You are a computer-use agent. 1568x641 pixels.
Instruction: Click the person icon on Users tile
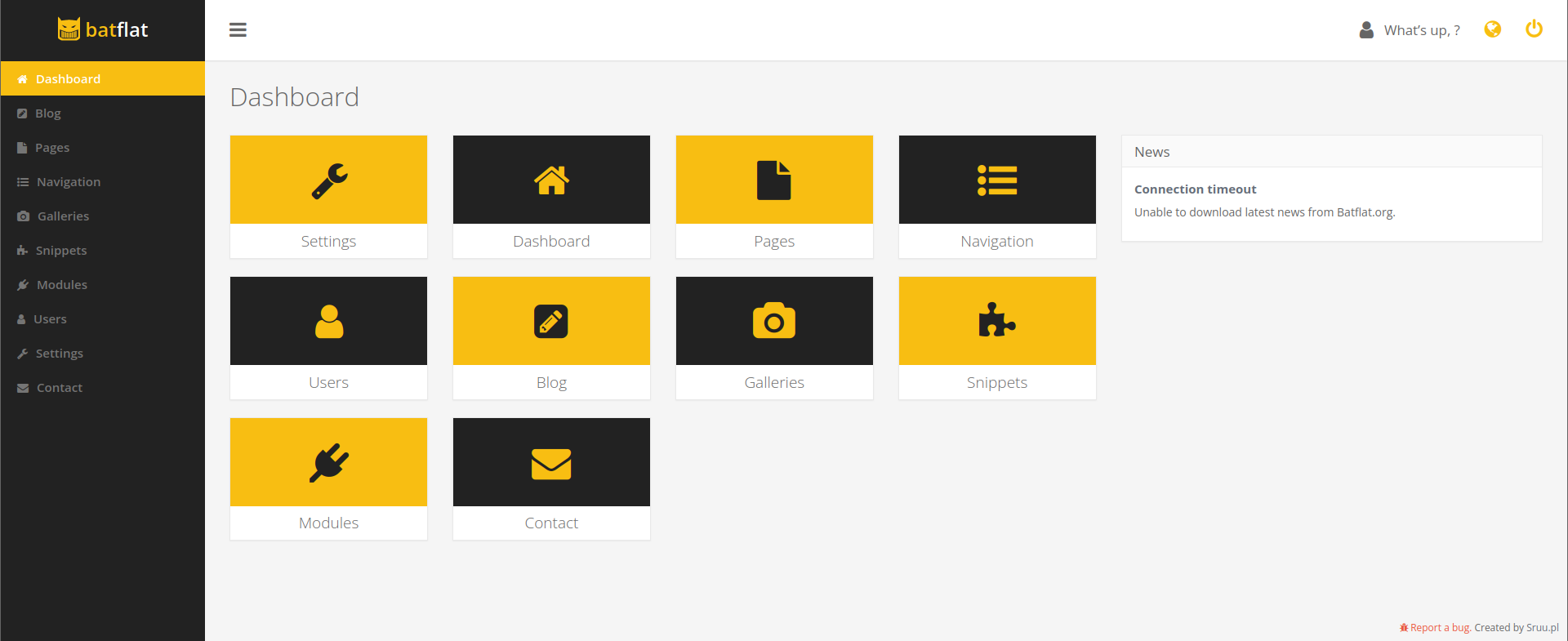pyautogui.click(x=329, y=322)
